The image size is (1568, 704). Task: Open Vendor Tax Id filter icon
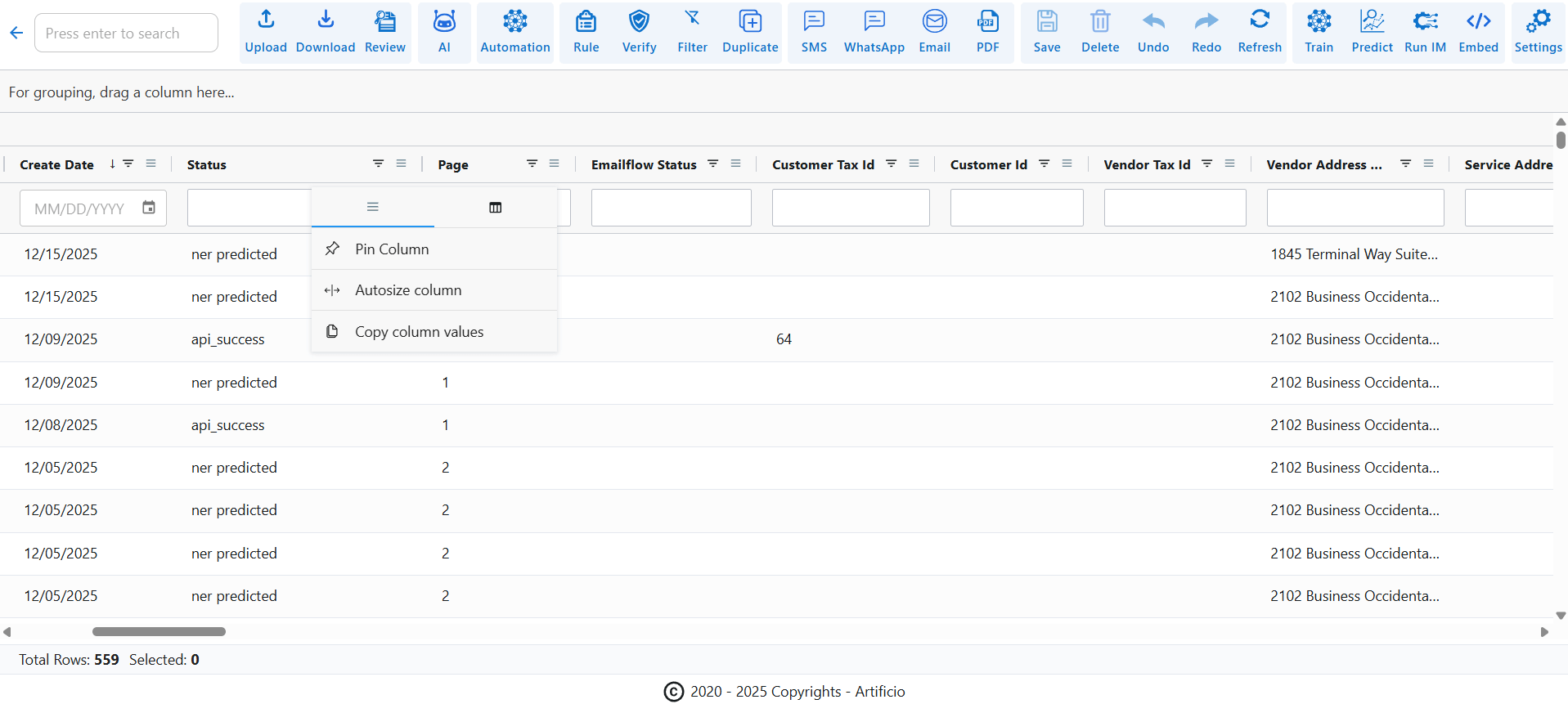point(1207,164)
